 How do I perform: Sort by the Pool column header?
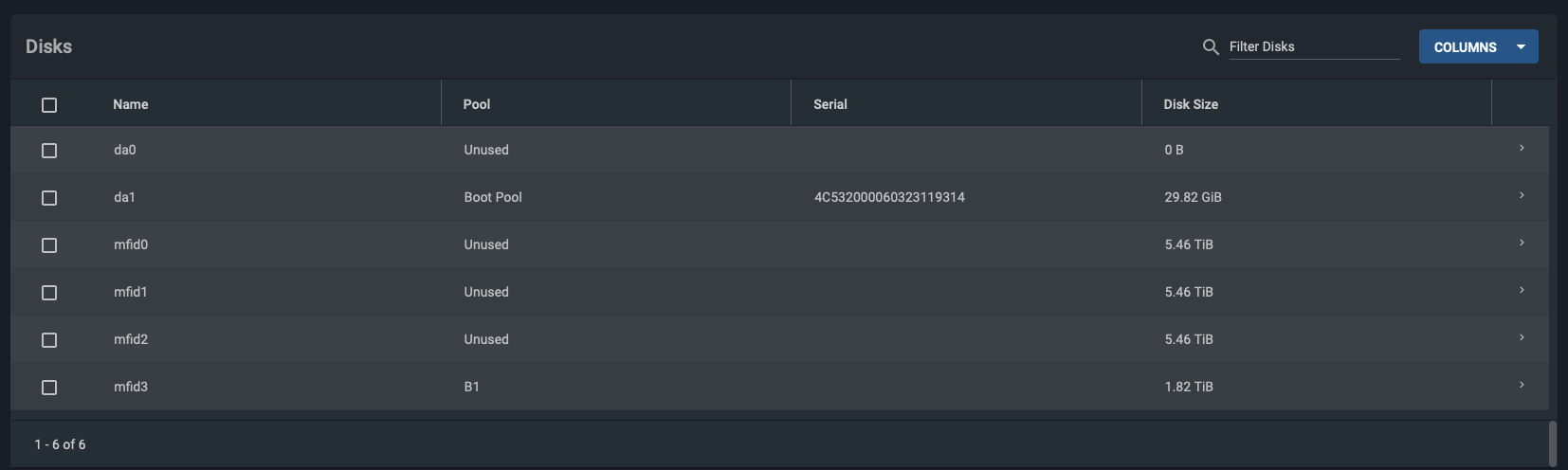pyautogui.click(x=477, y=104)
